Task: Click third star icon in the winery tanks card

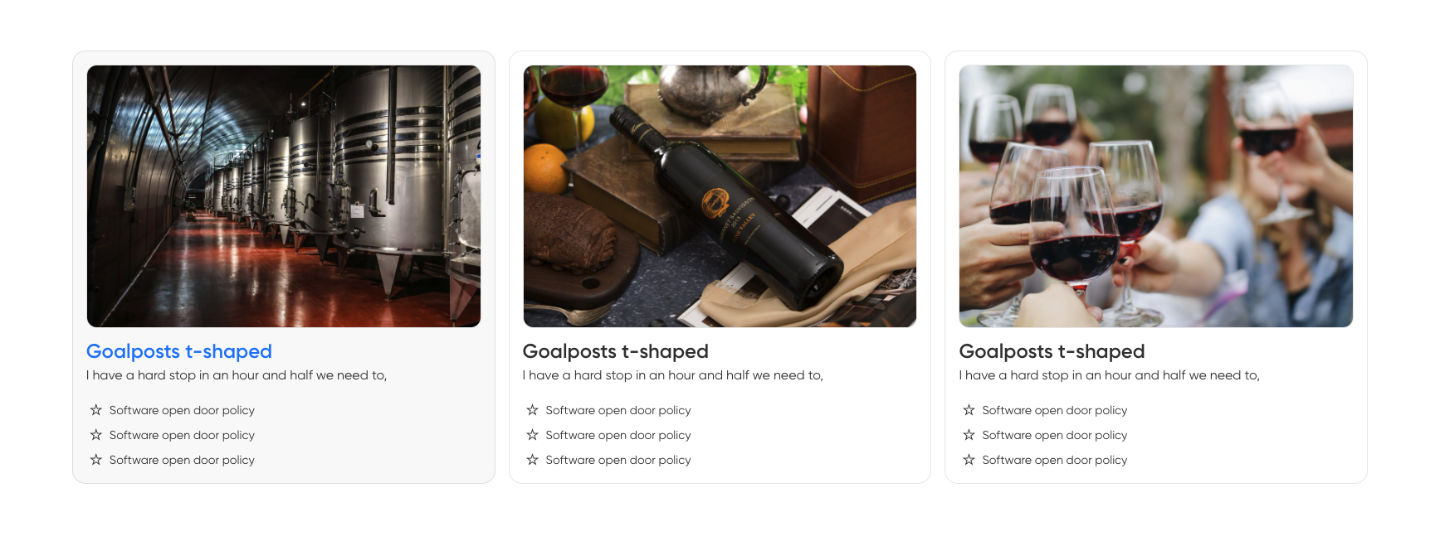Action: (96, 460)
